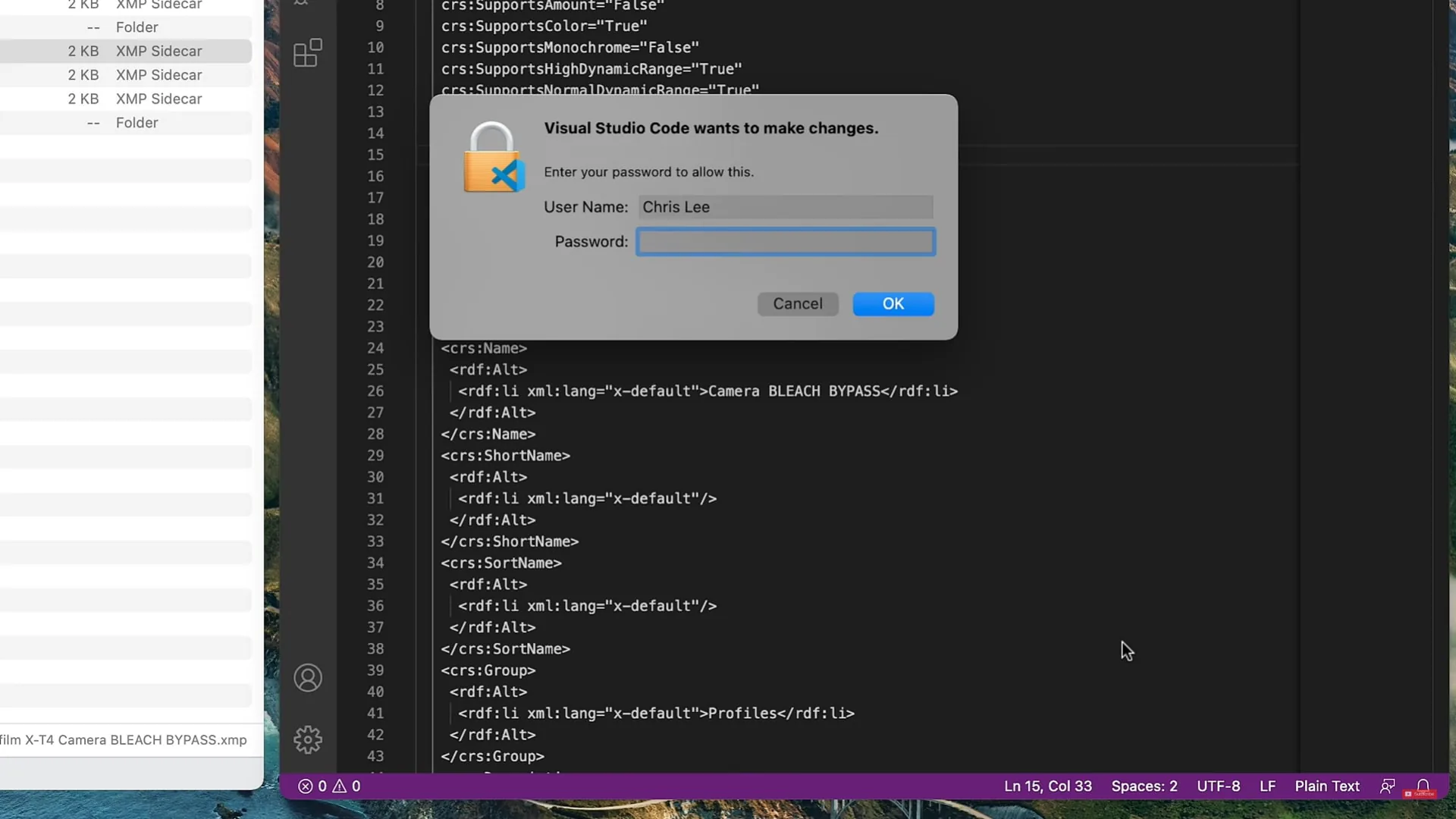Focus the Password input field

pos(786,242)
